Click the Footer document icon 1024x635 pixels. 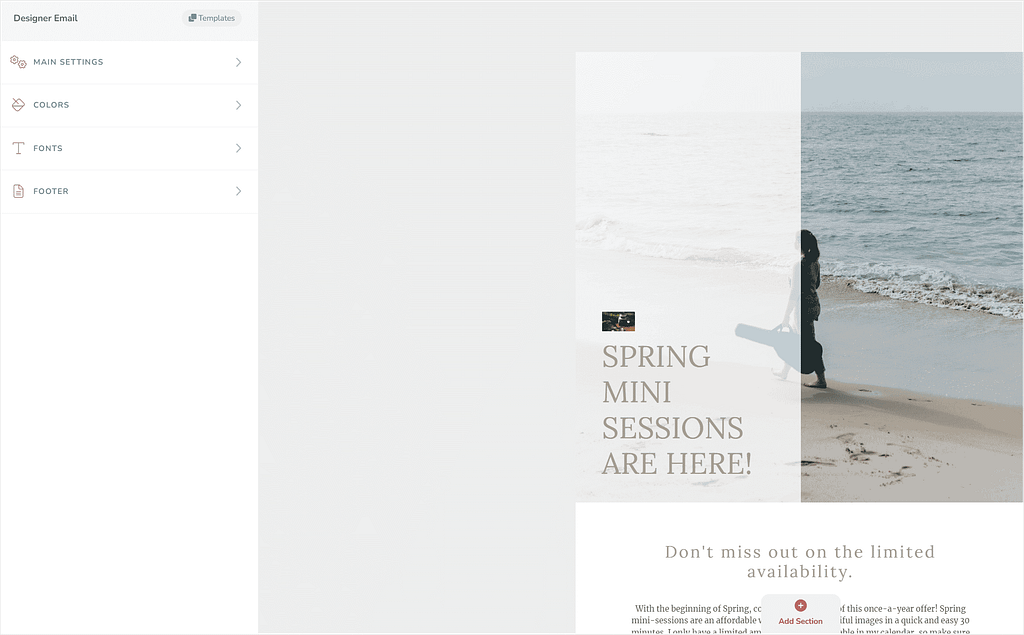coord(18,191)
